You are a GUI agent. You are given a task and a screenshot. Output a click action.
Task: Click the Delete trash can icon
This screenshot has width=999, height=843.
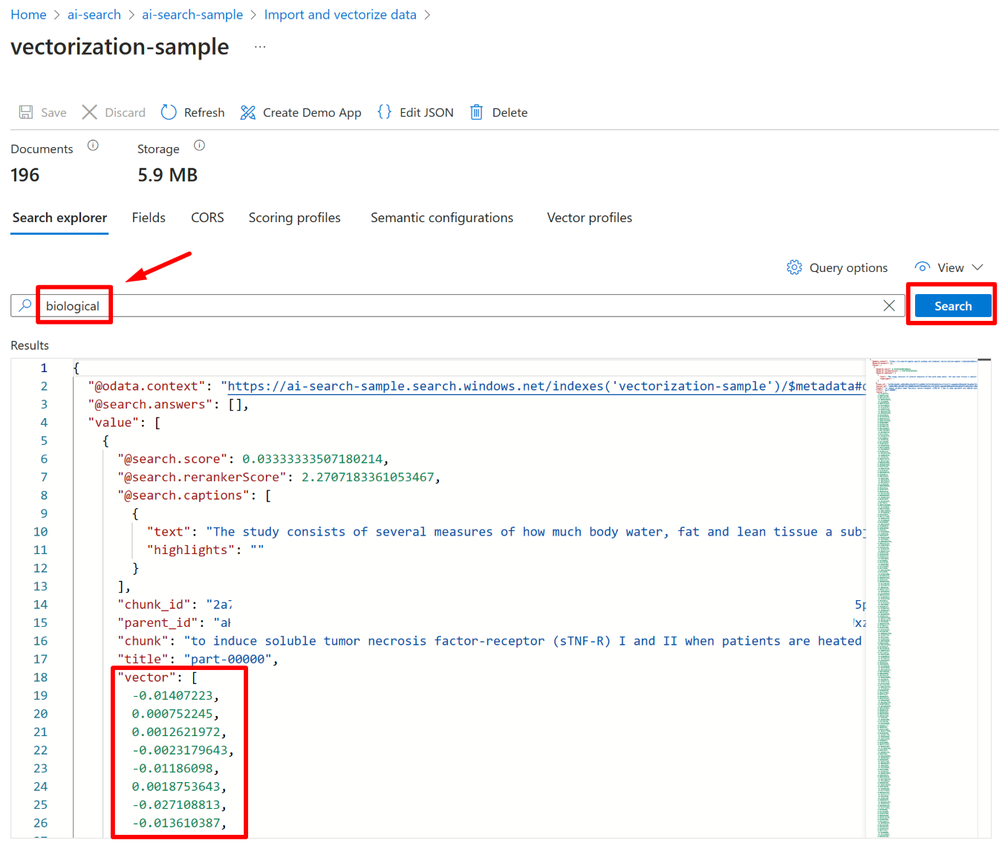pos(477,112)
